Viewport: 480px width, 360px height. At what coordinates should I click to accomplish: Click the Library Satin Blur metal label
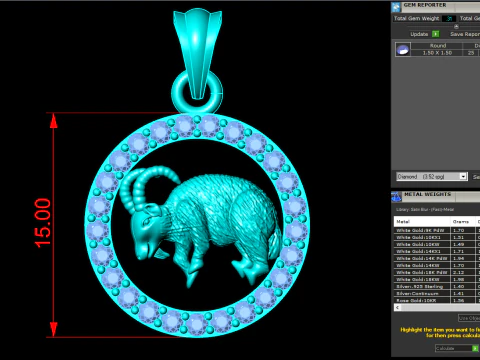click(425, 209)
